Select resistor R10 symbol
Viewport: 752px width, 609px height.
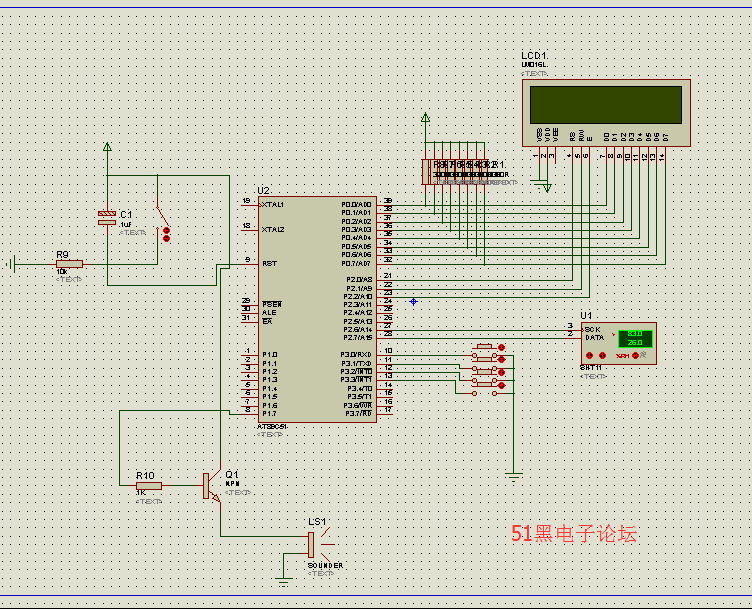(149, 485)
